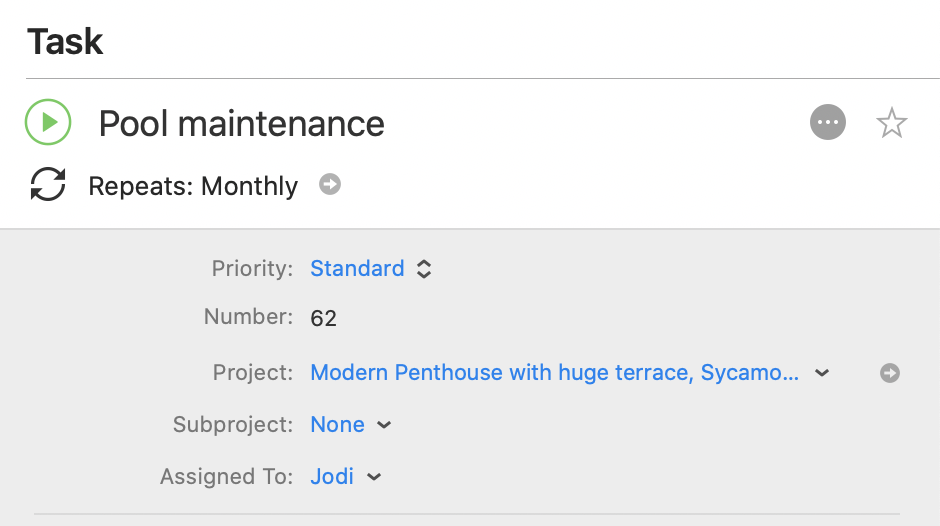
Task: Click the Priority up-down stepper arrows
Action: [424, 269]
